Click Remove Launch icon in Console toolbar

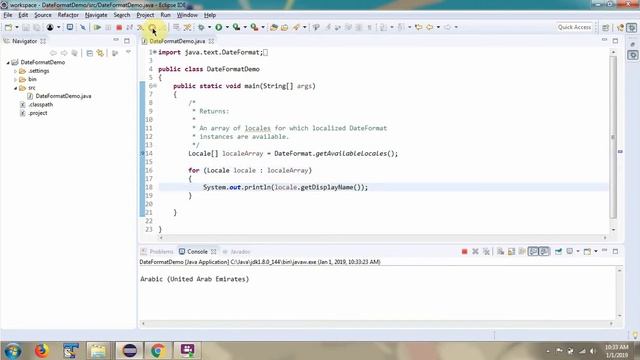pyautogui.click(x=475, y=251)
